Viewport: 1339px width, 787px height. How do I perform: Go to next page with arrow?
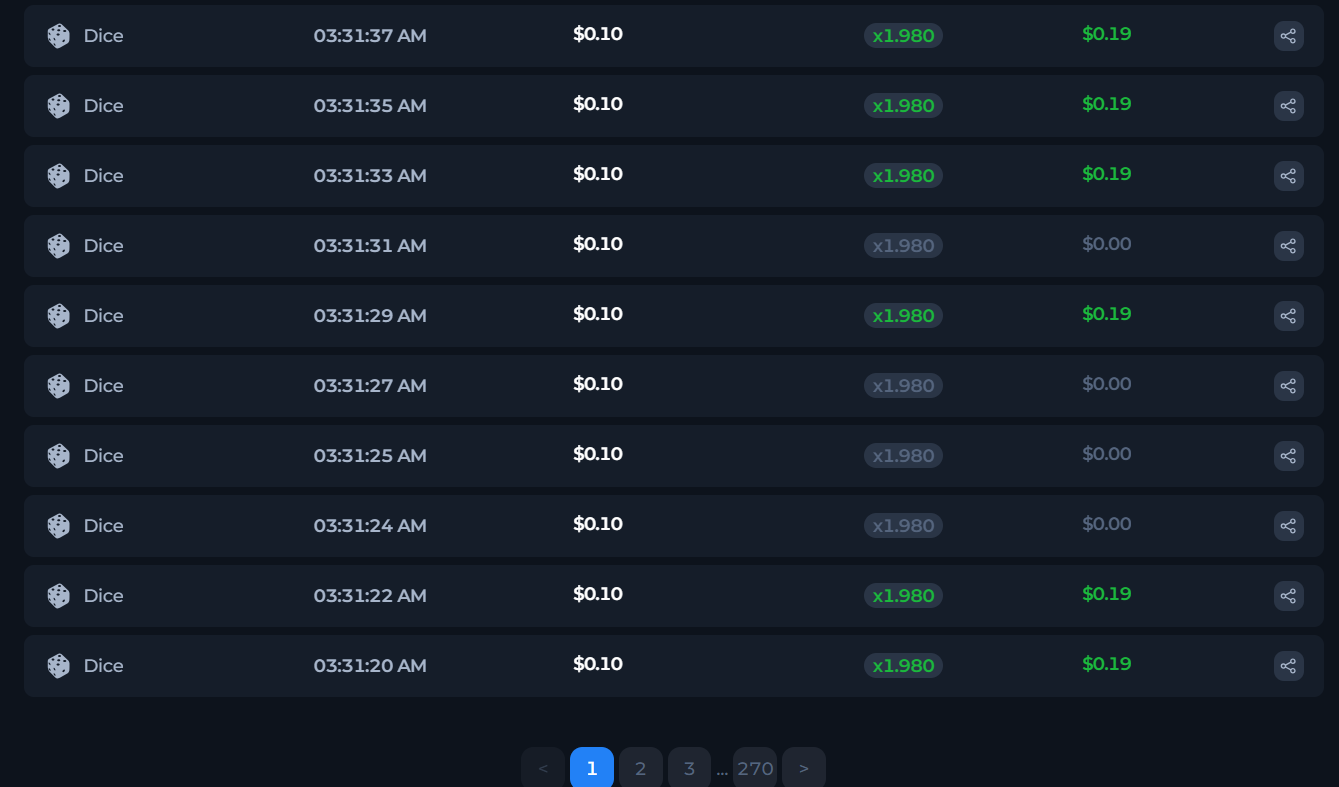coord(804,768)
